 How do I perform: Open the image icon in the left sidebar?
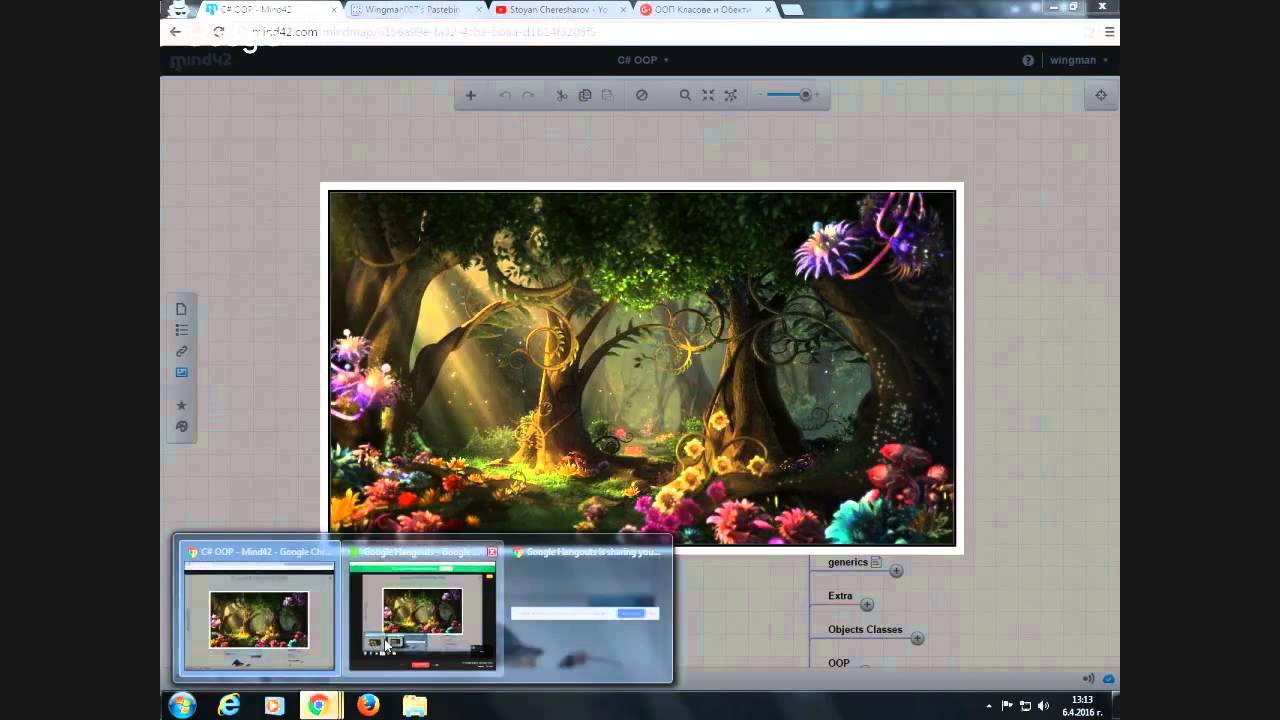click(x=181, y=372)
